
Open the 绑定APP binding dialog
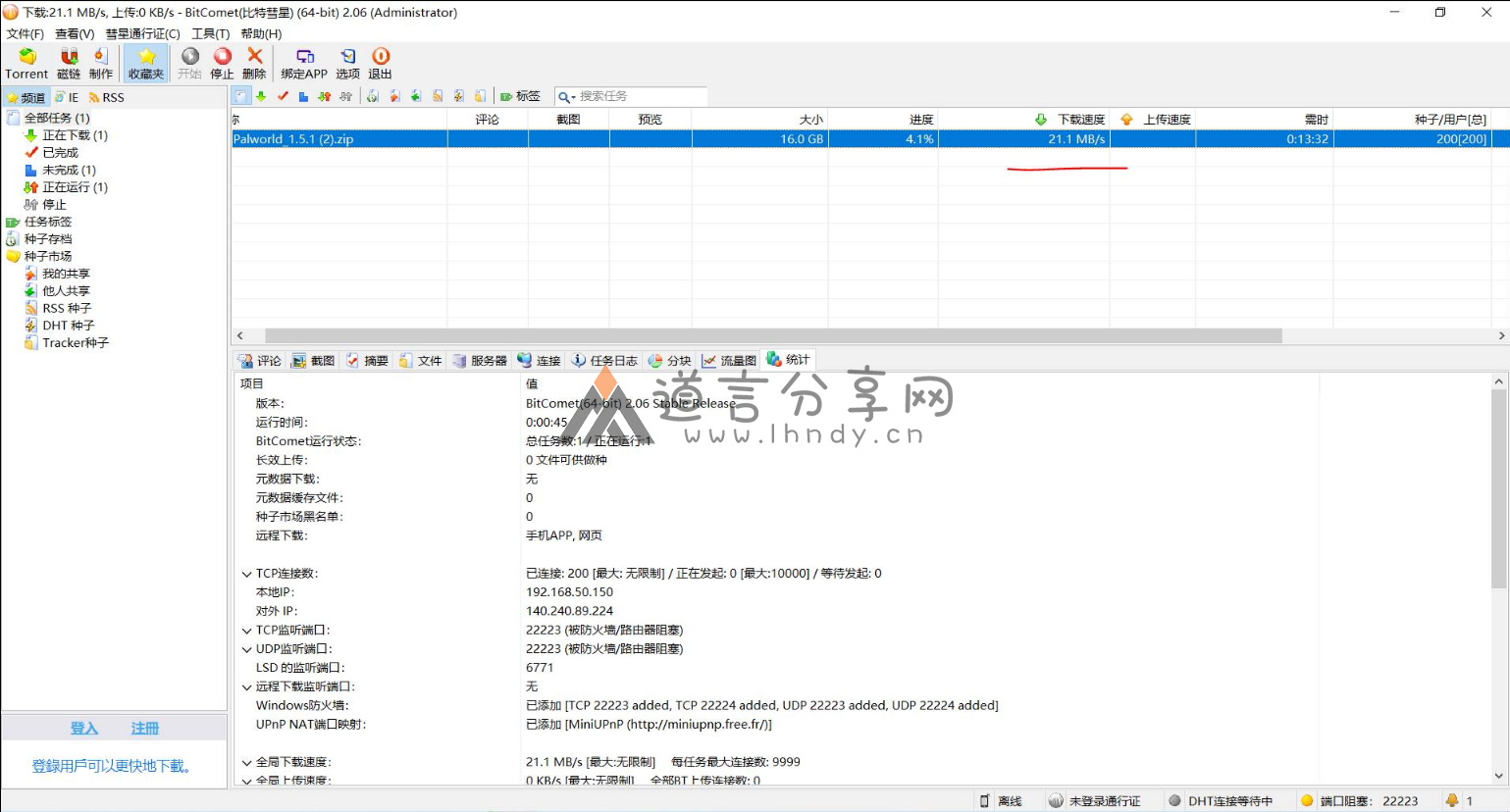coord(304,64)
